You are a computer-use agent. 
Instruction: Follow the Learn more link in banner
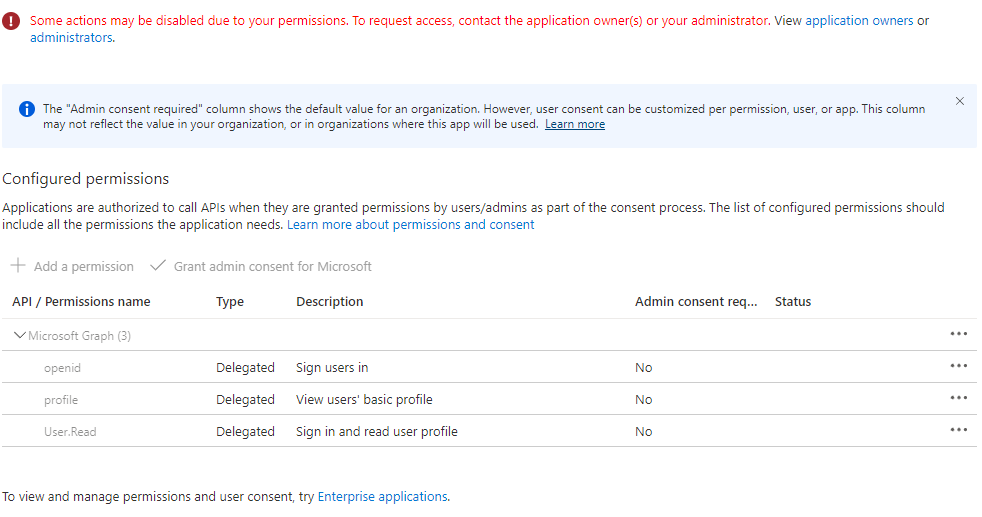pyautogui.click(x=575, y=124)
